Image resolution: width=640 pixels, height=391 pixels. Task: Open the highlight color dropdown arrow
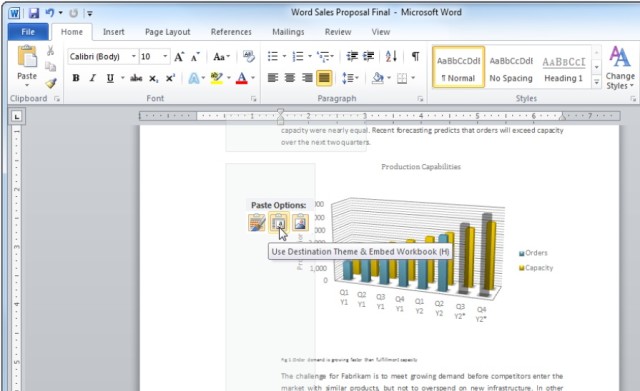pos(229,78)
